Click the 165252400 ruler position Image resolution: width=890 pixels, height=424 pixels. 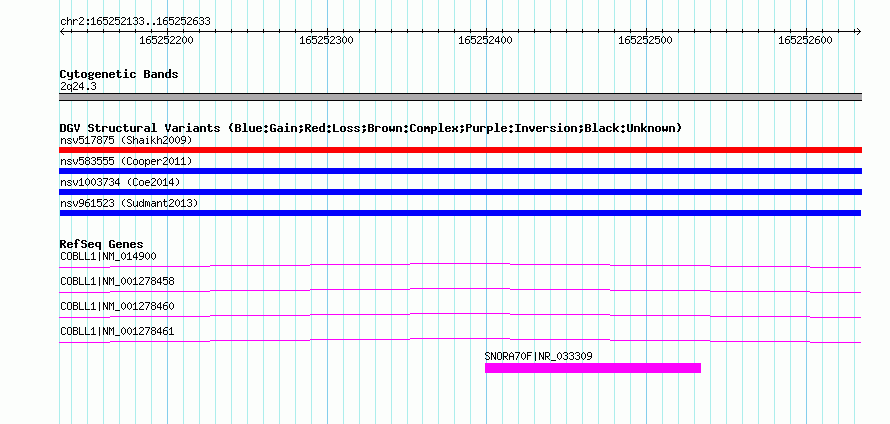(485, 40)
